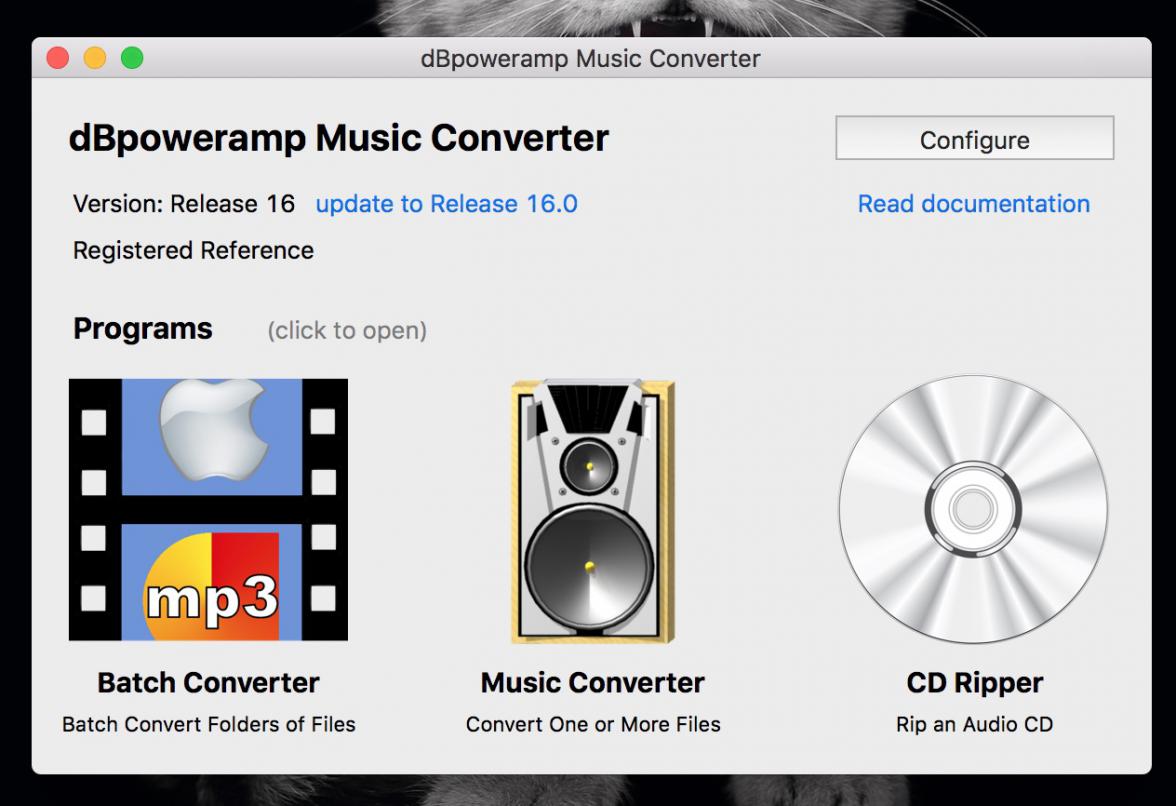Close the window with the red button
This screenshot has width=1176, height=806.
tap(58, 59)
